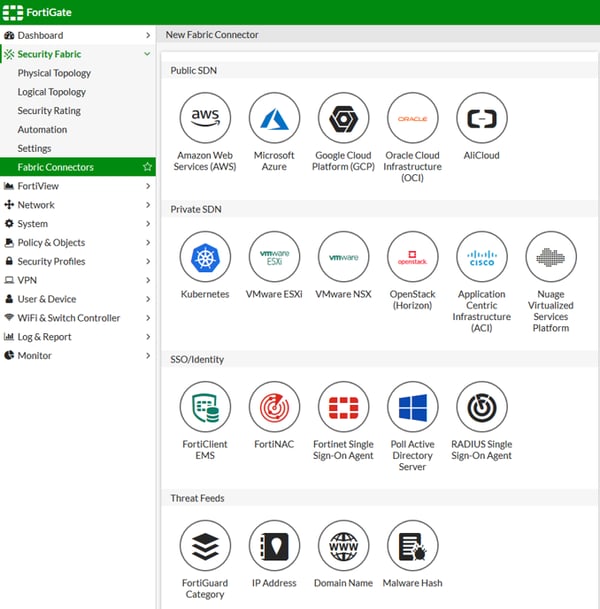Click the Dashboard gauge icon

tap(9, 35)
